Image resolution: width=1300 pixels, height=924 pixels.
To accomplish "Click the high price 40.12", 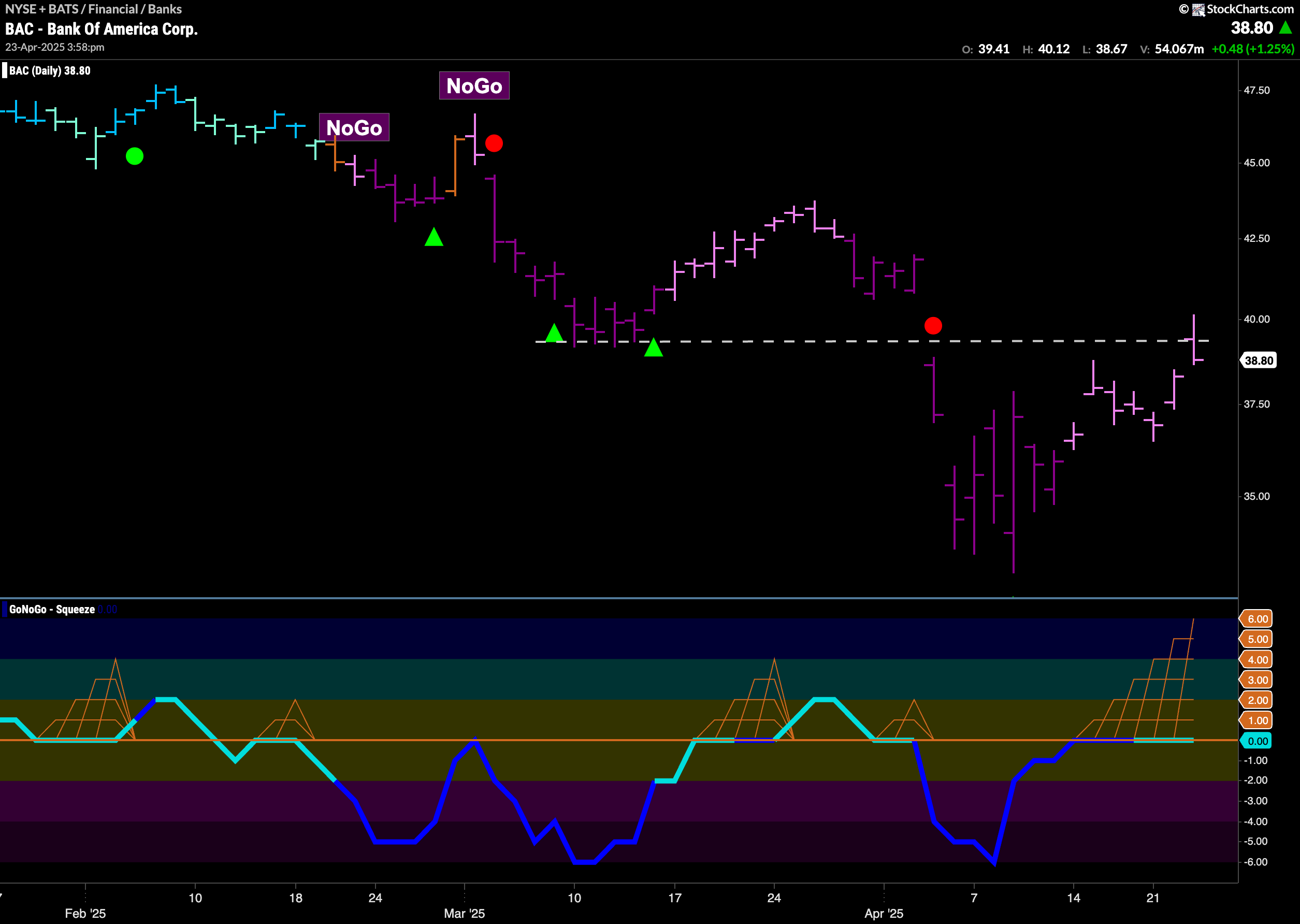I will point(1053,49).
